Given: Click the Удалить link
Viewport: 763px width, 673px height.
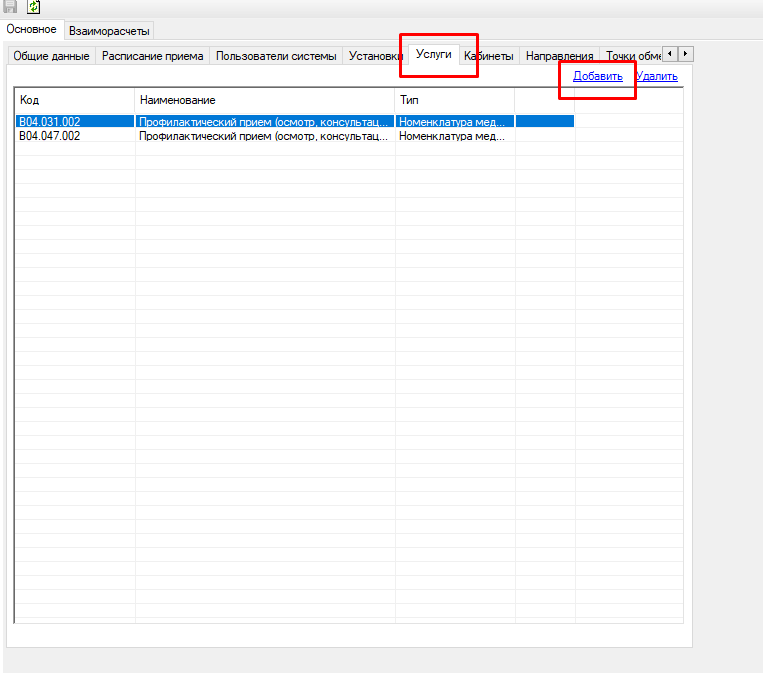Looking at the screenshot, I should 657,76.
